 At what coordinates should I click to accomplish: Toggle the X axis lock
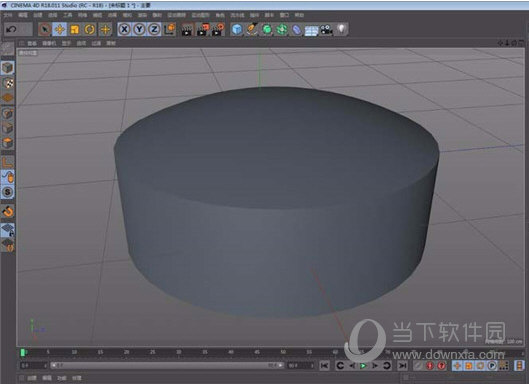(x=124, y=29)
